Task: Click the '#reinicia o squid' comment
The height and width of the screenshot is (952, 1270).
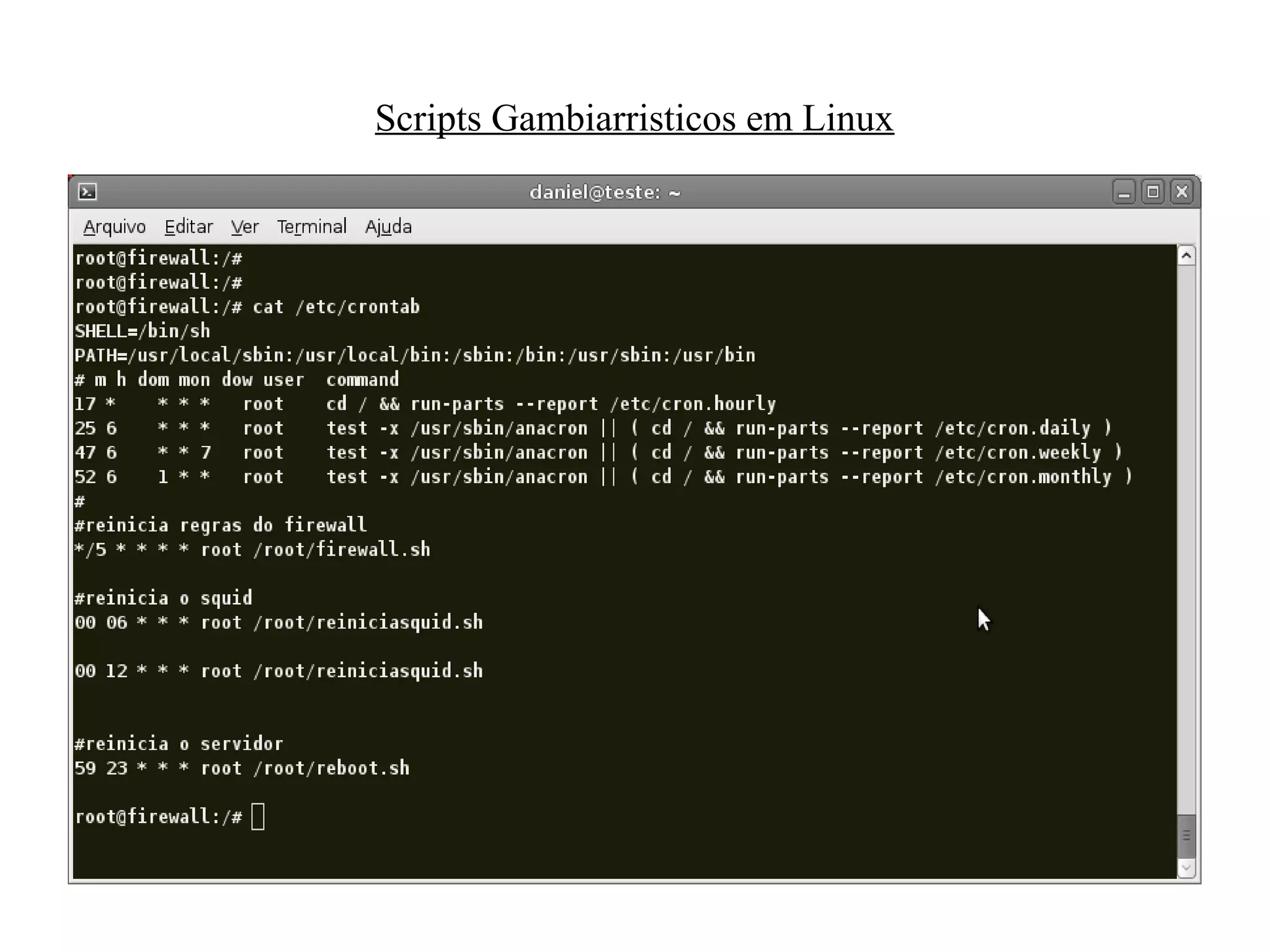Action: pyautogui.click(x=164, y=598)
